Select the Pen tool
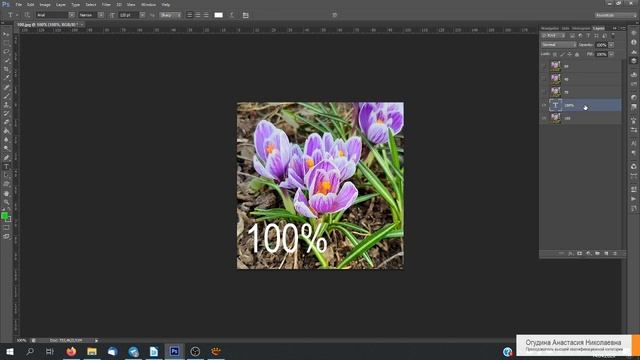The width and height of the screenshot is (640, 360). click(x=7, y=158)
